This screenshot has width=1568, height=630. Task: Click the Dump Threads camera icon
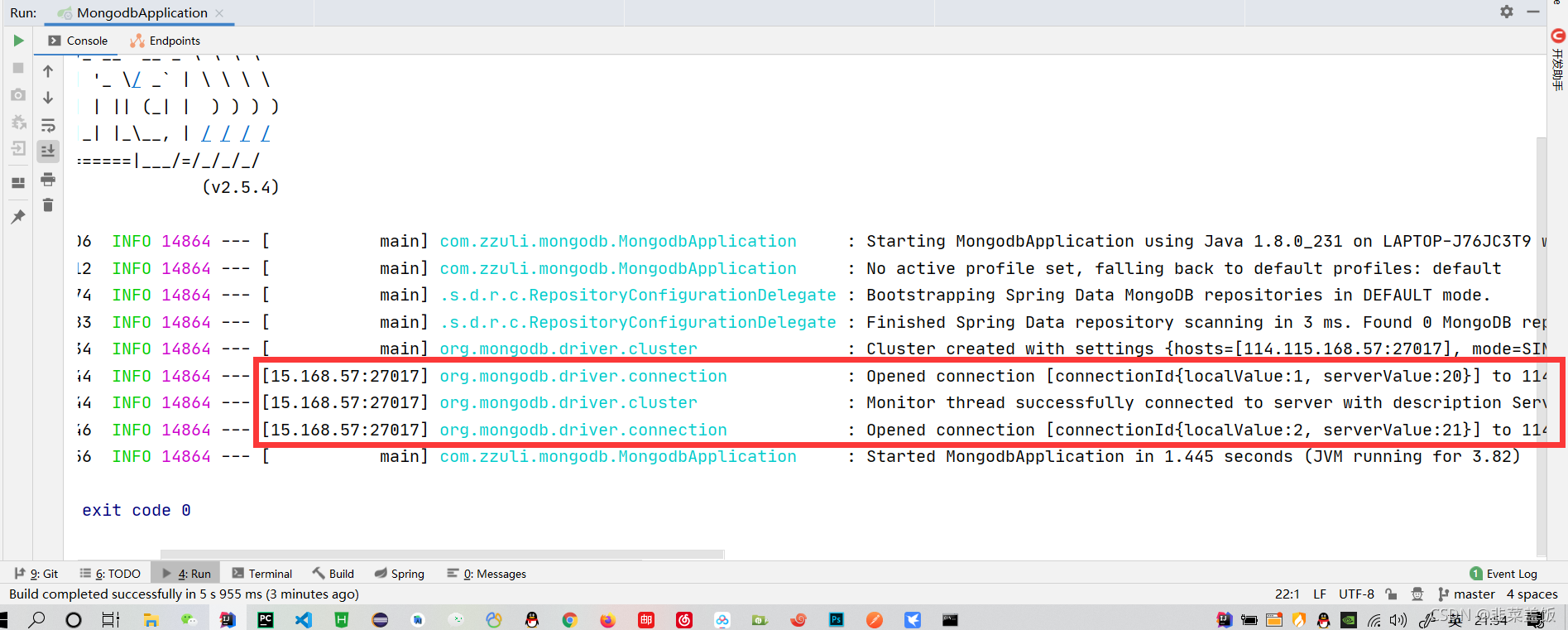click(x=18, y=95)
